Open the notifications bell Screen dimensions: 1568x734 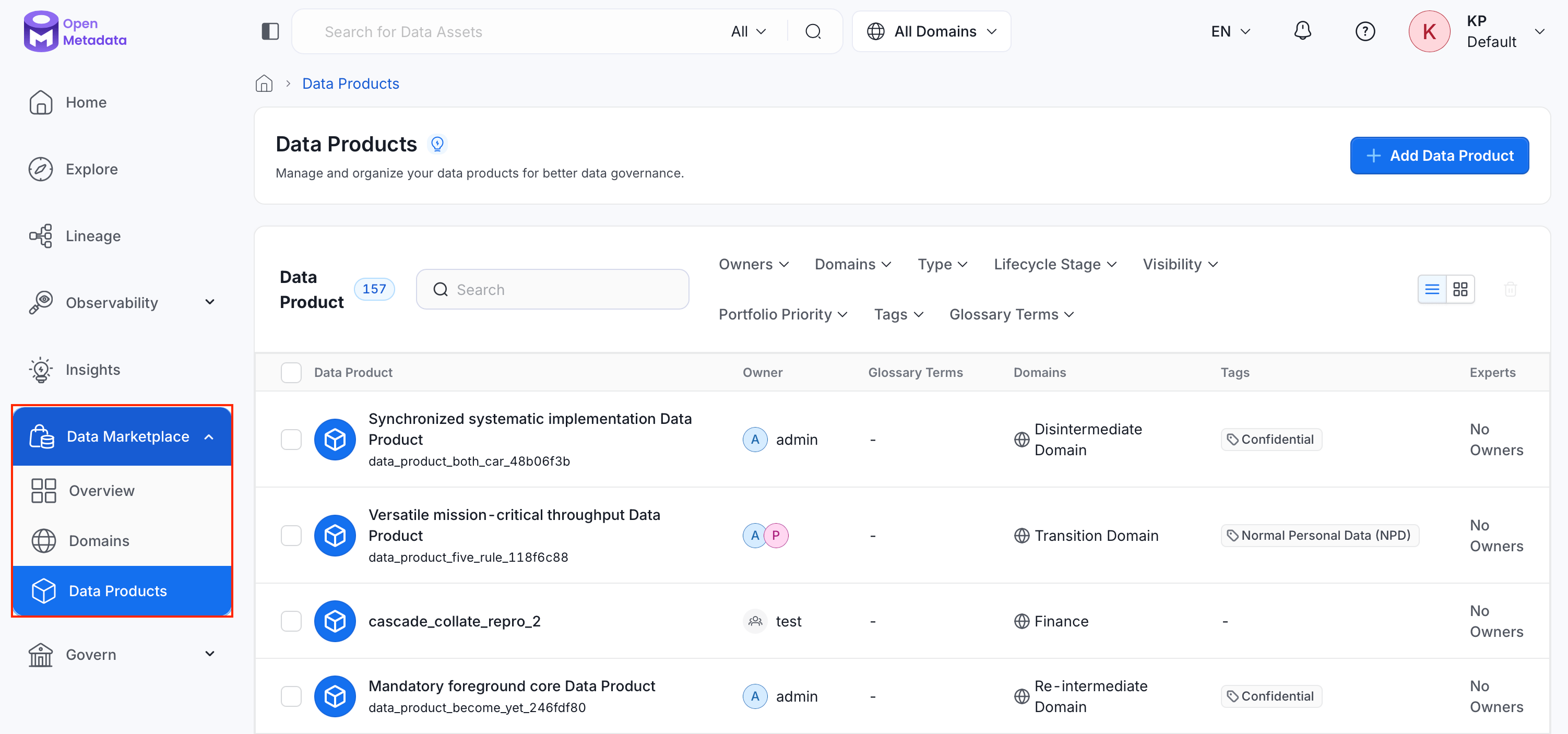tap(1302, 31)
